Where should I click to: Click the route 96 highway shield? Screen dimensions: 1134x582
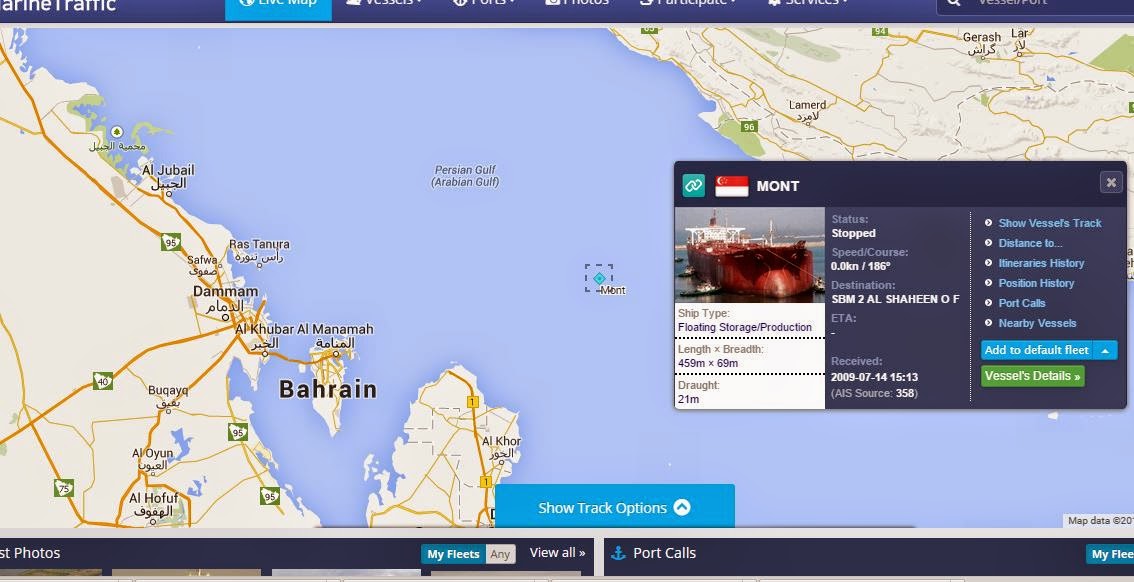click(749, 127)
